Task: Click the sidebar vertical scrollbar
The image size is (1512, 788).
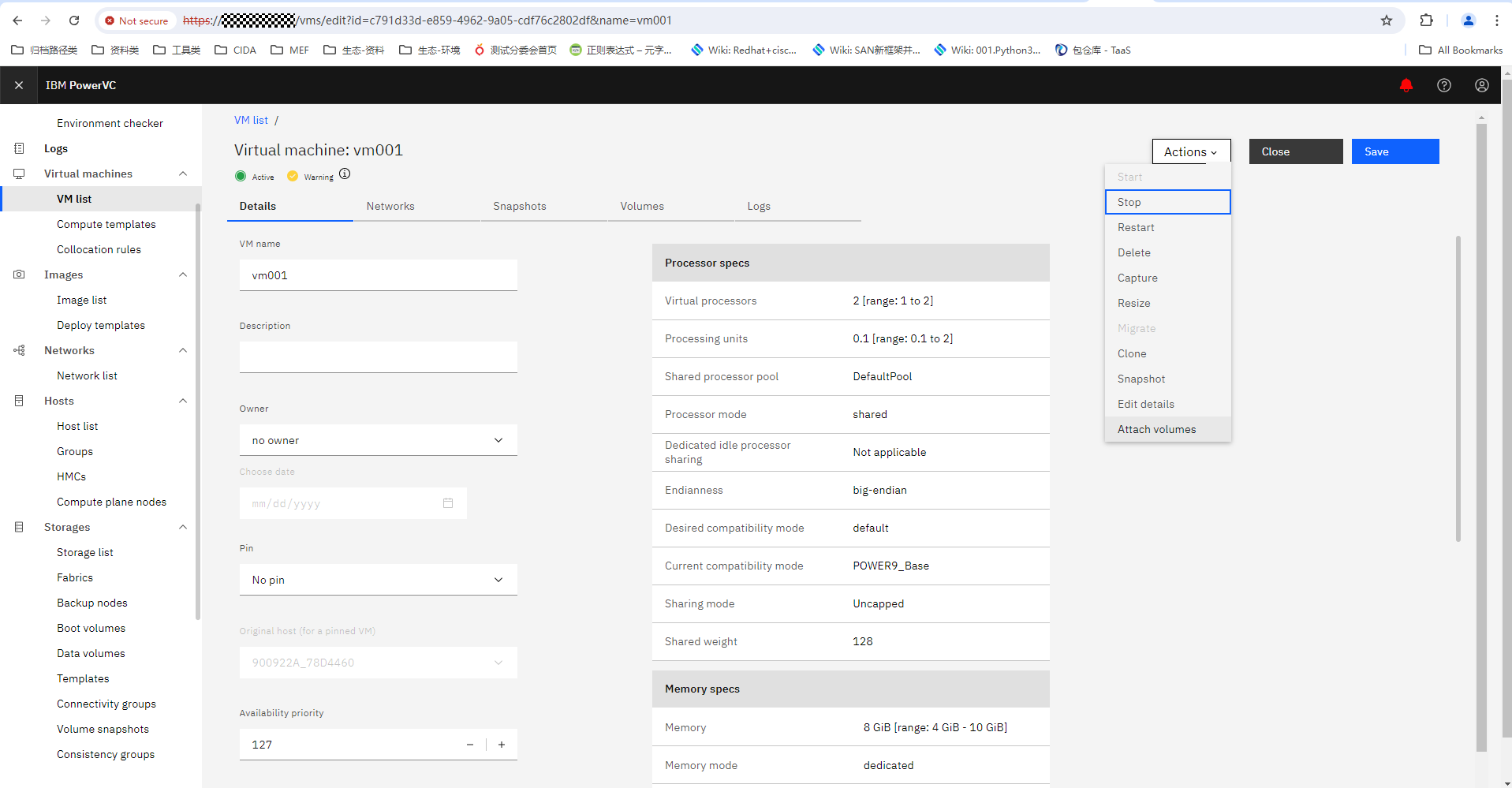Action: (198, 410)
